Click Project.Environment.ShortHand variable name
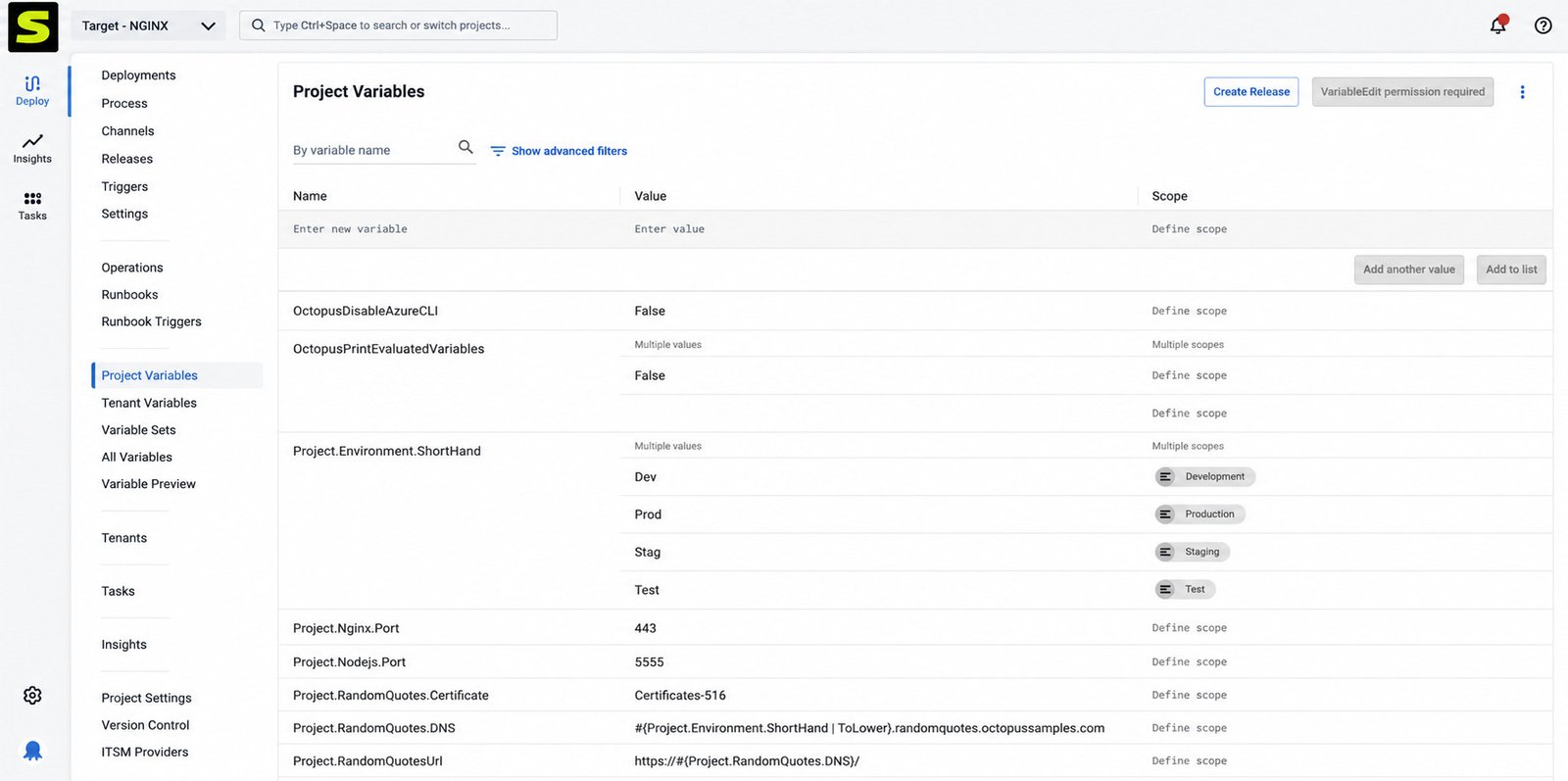The image size is (1568, 781). (x=386, y=451)
